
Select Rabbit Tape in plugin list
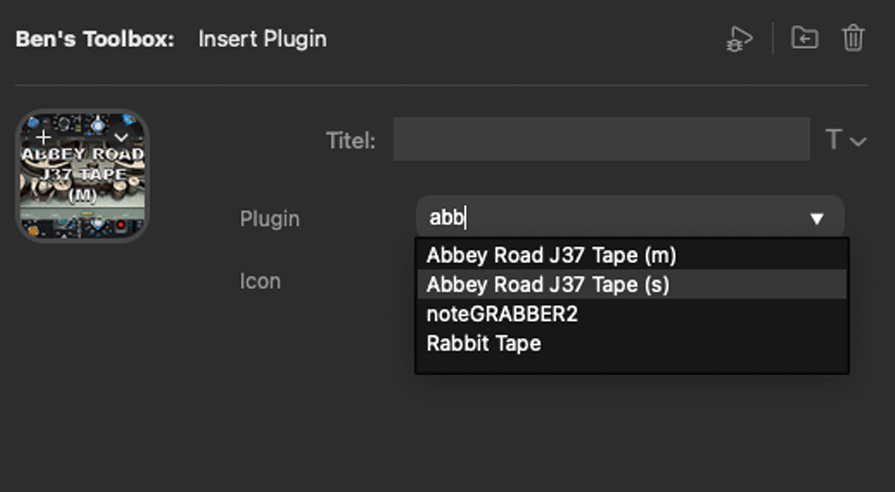[x=483, y=343]
